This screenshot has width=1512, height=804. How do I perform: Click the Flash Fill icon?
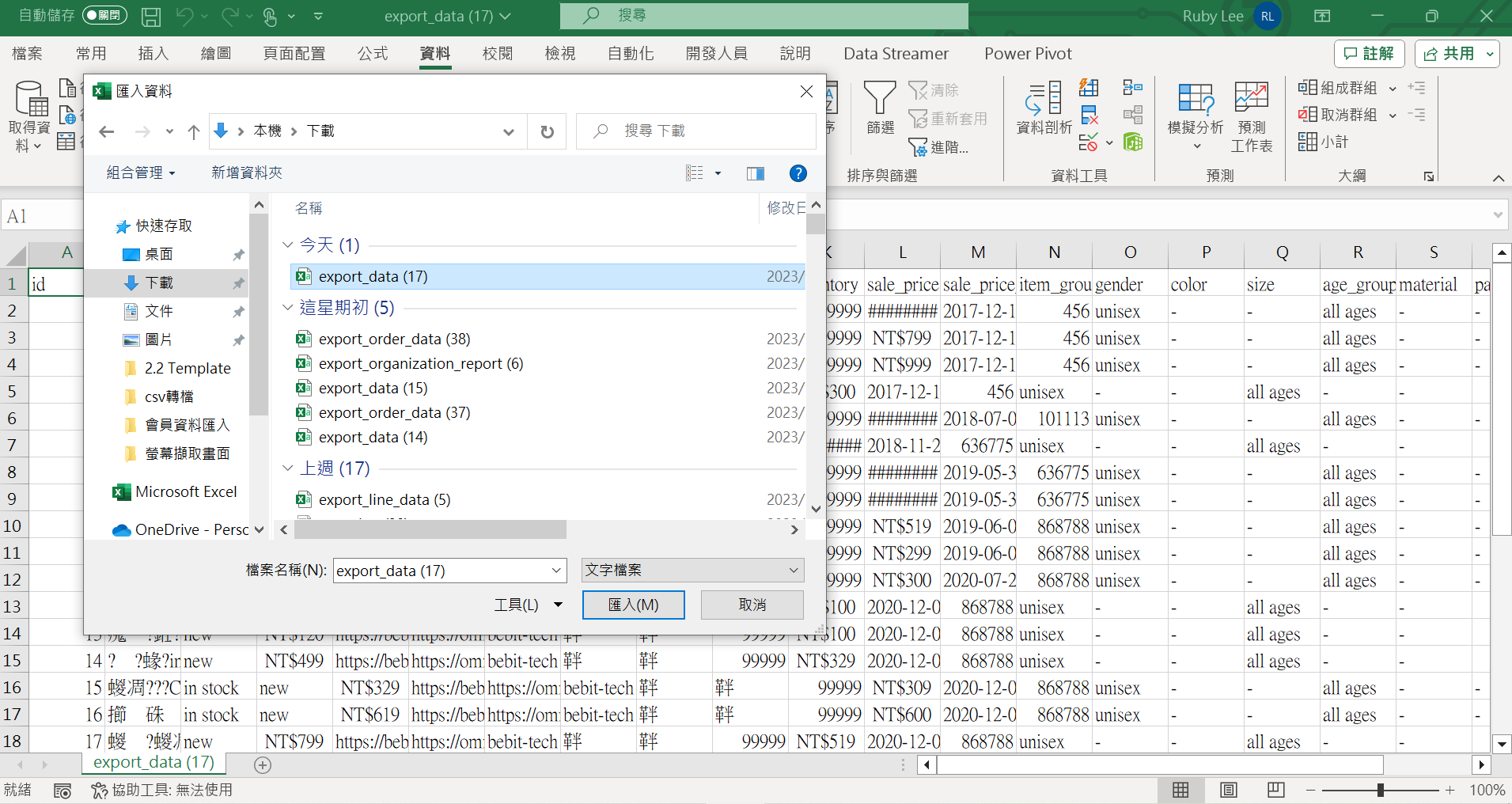pos(1089,88)
